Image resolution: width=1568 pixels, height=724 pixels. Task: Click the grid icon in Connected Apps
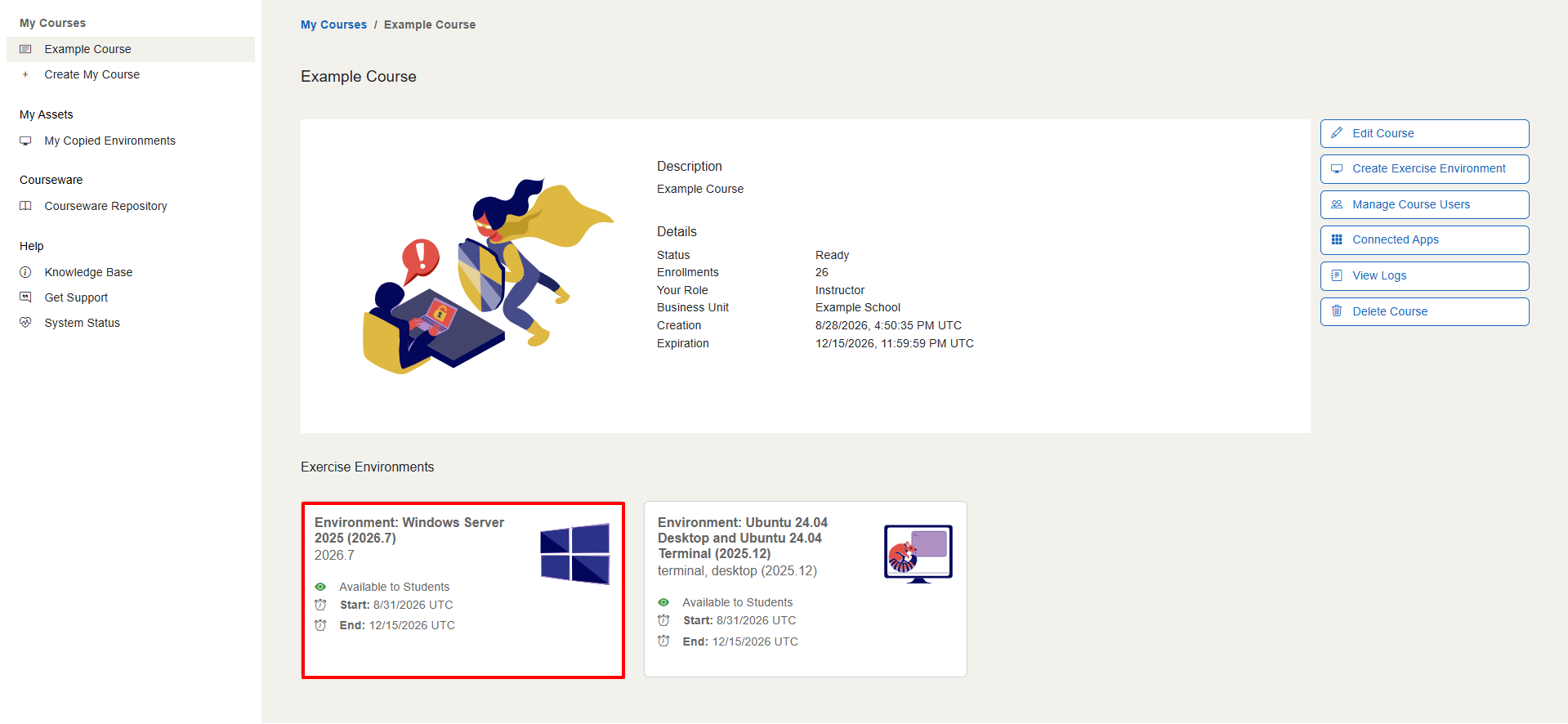[1337, 239]
